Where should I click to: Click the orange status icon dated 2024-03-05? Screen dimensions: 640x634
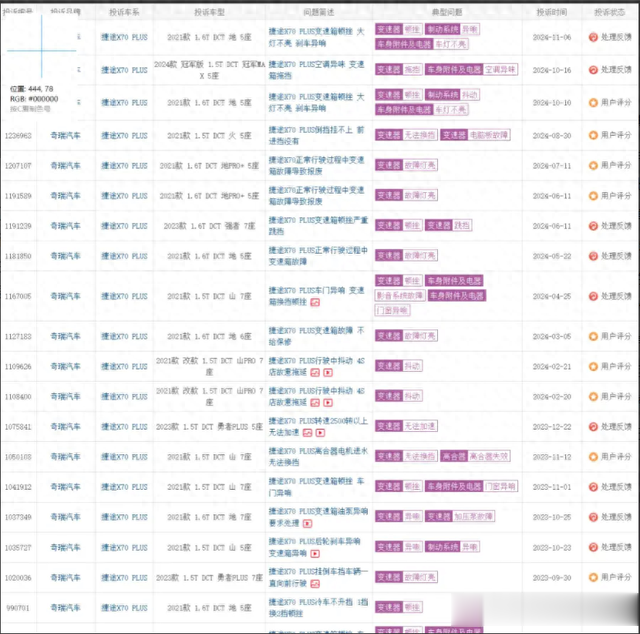(x=593, y=336)
